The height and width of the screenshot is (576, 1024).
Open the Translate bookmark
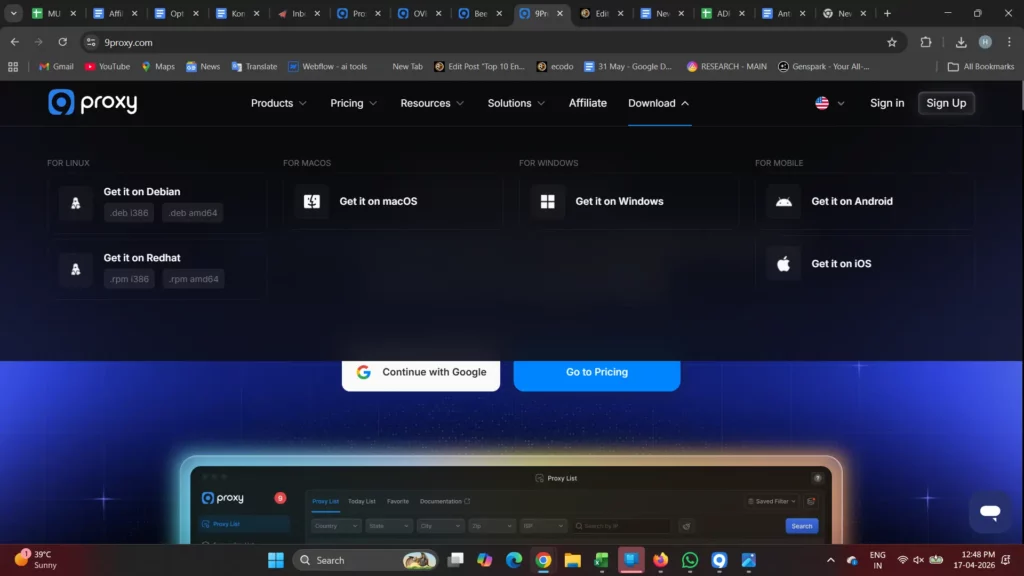click(254, 67)
